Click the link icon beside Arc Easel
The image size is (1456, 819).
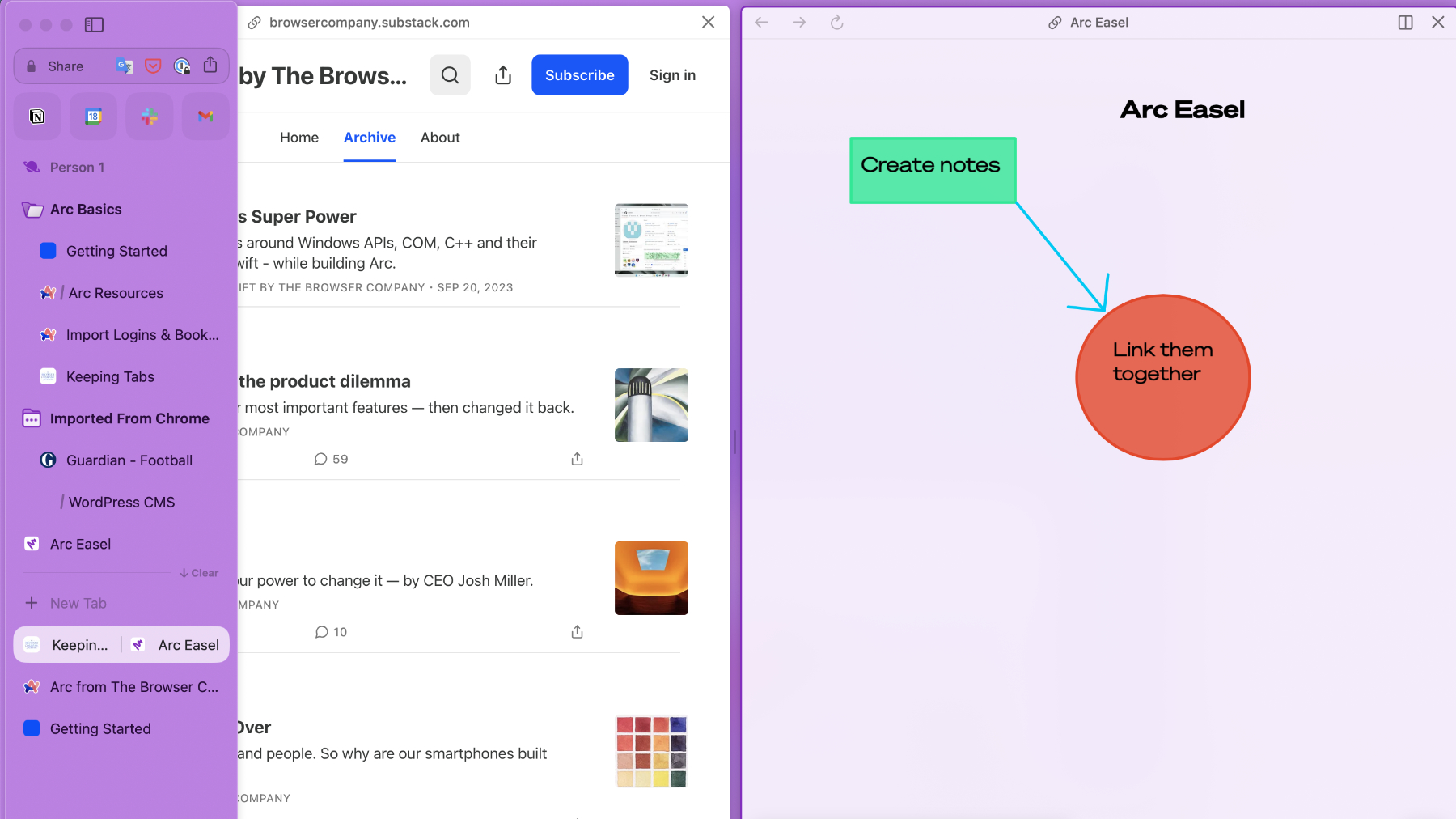pos(1055,23)
